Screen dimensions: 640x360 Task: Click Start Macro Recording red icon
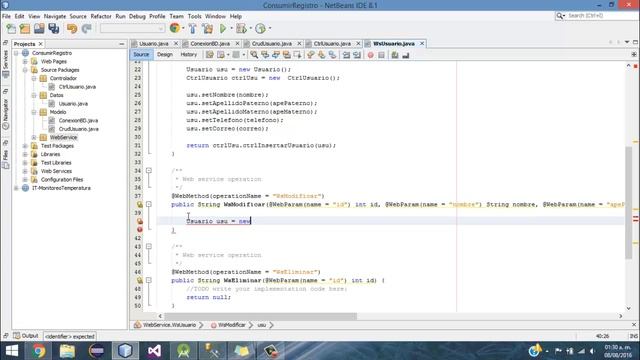pos(371,55)
